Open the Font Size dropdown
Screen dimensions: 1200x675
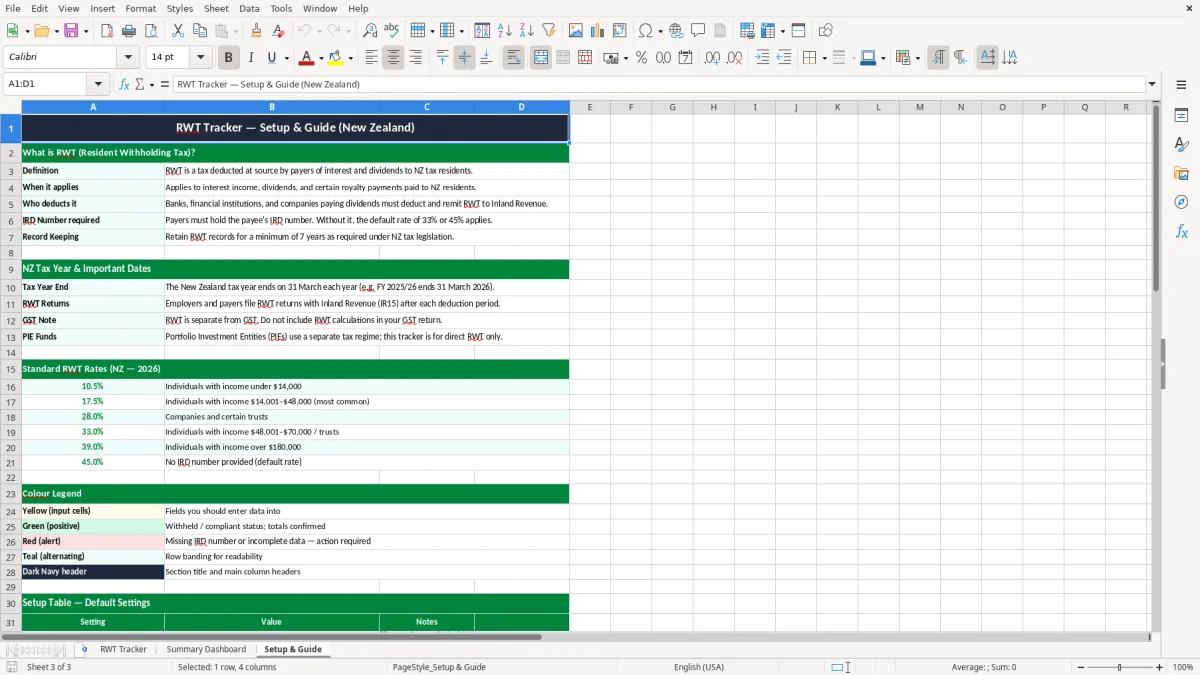(201, 58)
